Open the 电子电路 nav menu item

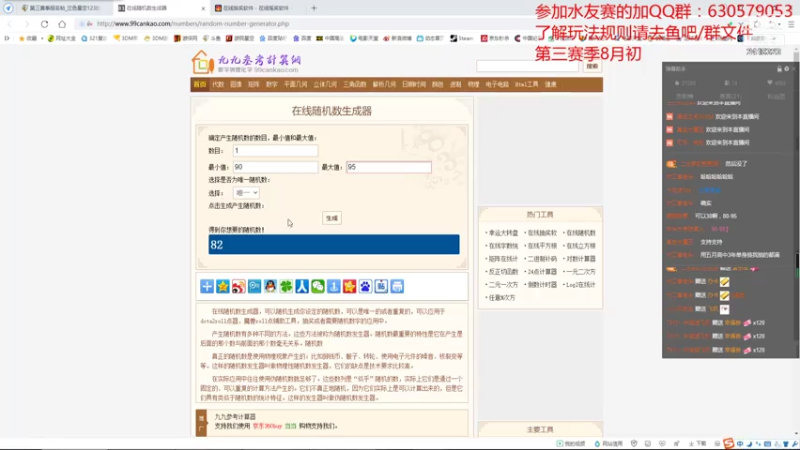pos(497,85)
